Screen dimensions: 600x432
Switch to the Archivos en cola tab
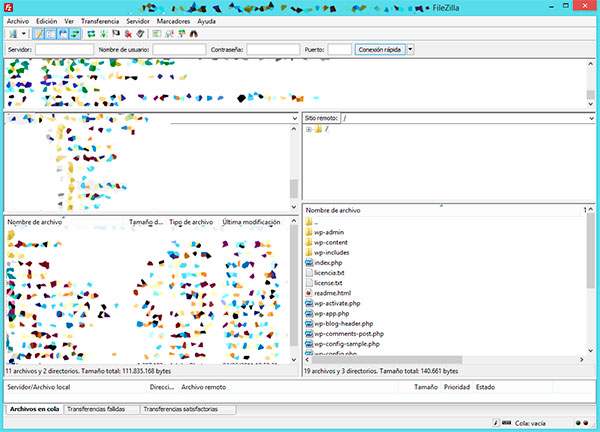34,409
